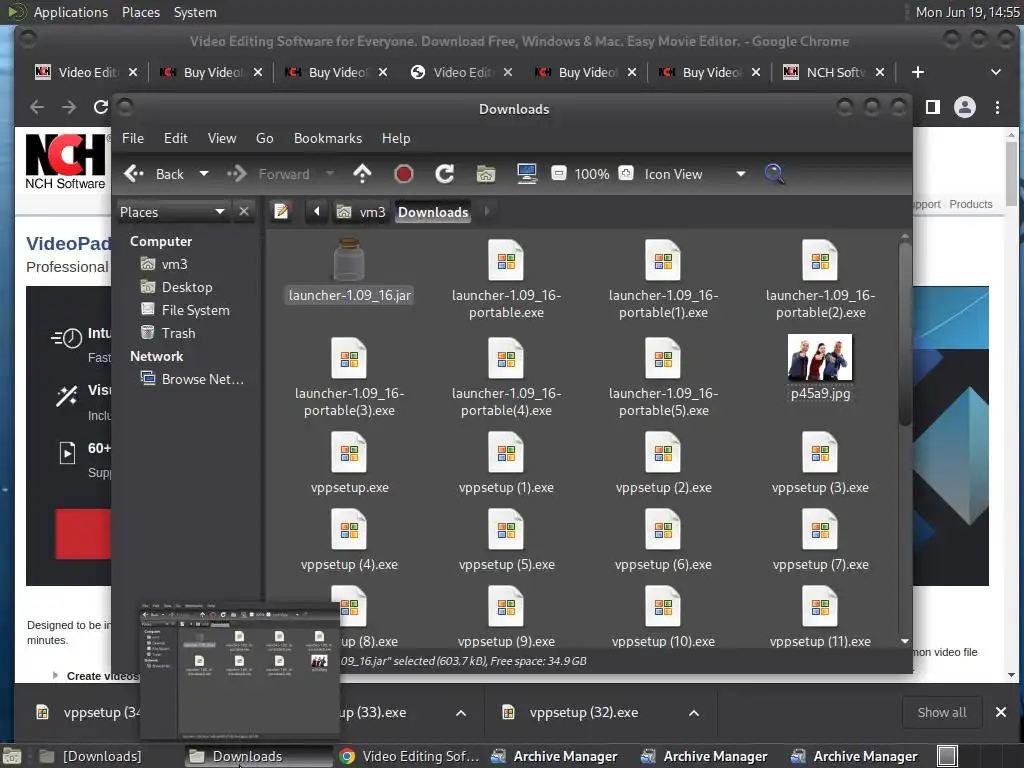Click the path bar left scroll arrow

coord(317,212)
